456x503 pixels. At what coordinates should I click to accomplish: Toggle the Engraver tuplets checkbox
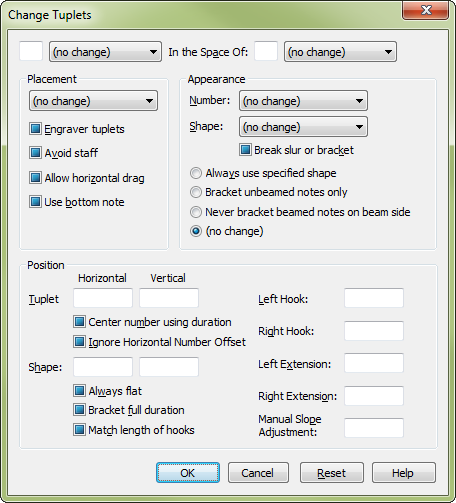[x=35, y=129]
